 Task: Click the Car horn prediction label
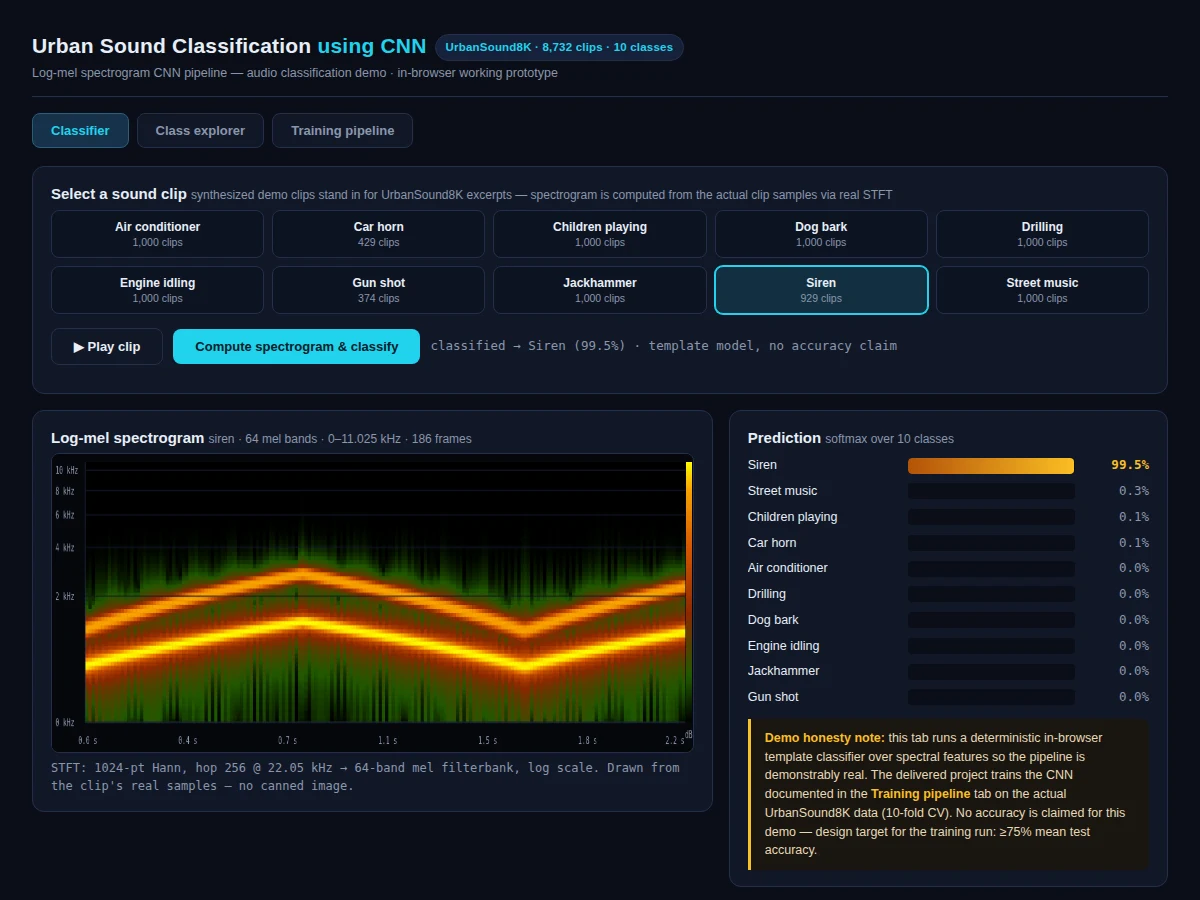(x=772, y=543)
